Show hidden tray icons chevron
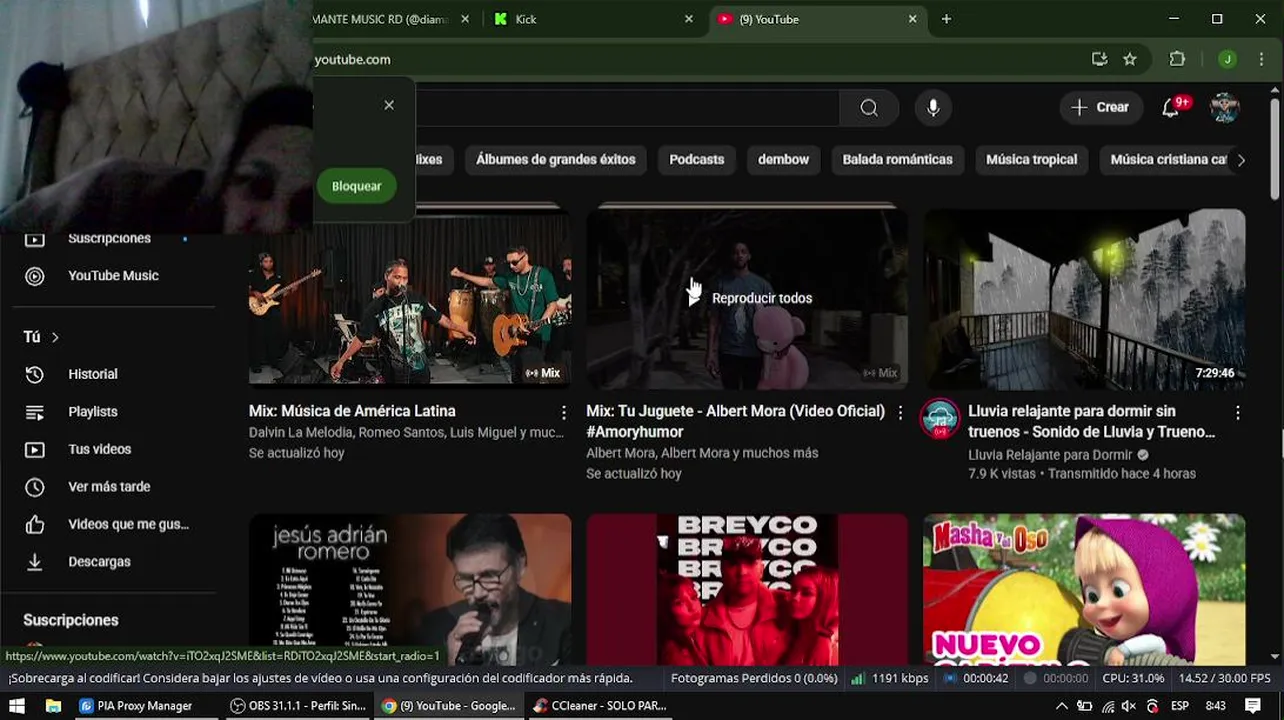This screenshot has height=720, width=1284. [x=1061, y=706]
